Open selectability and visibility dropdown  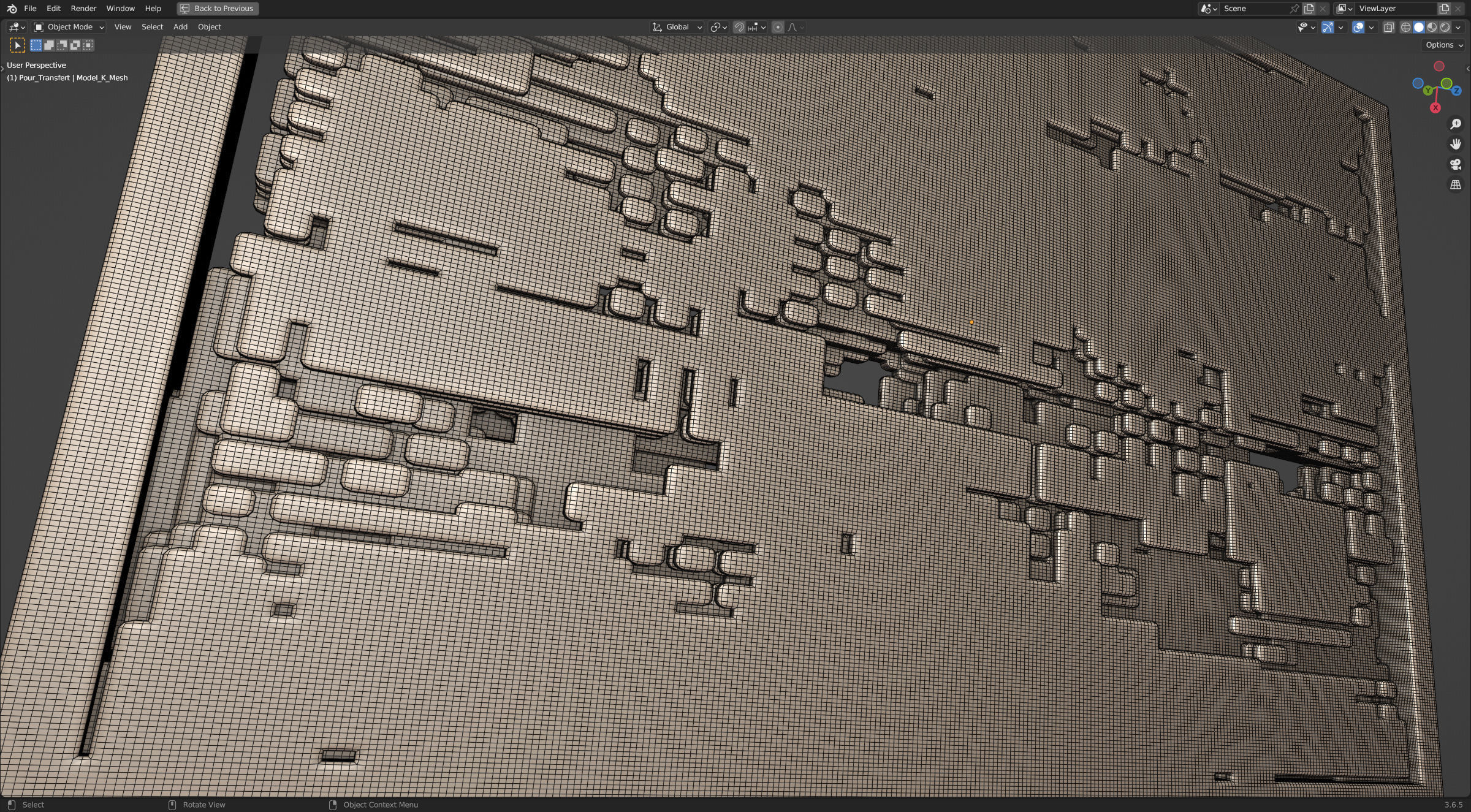point(1307,27)
